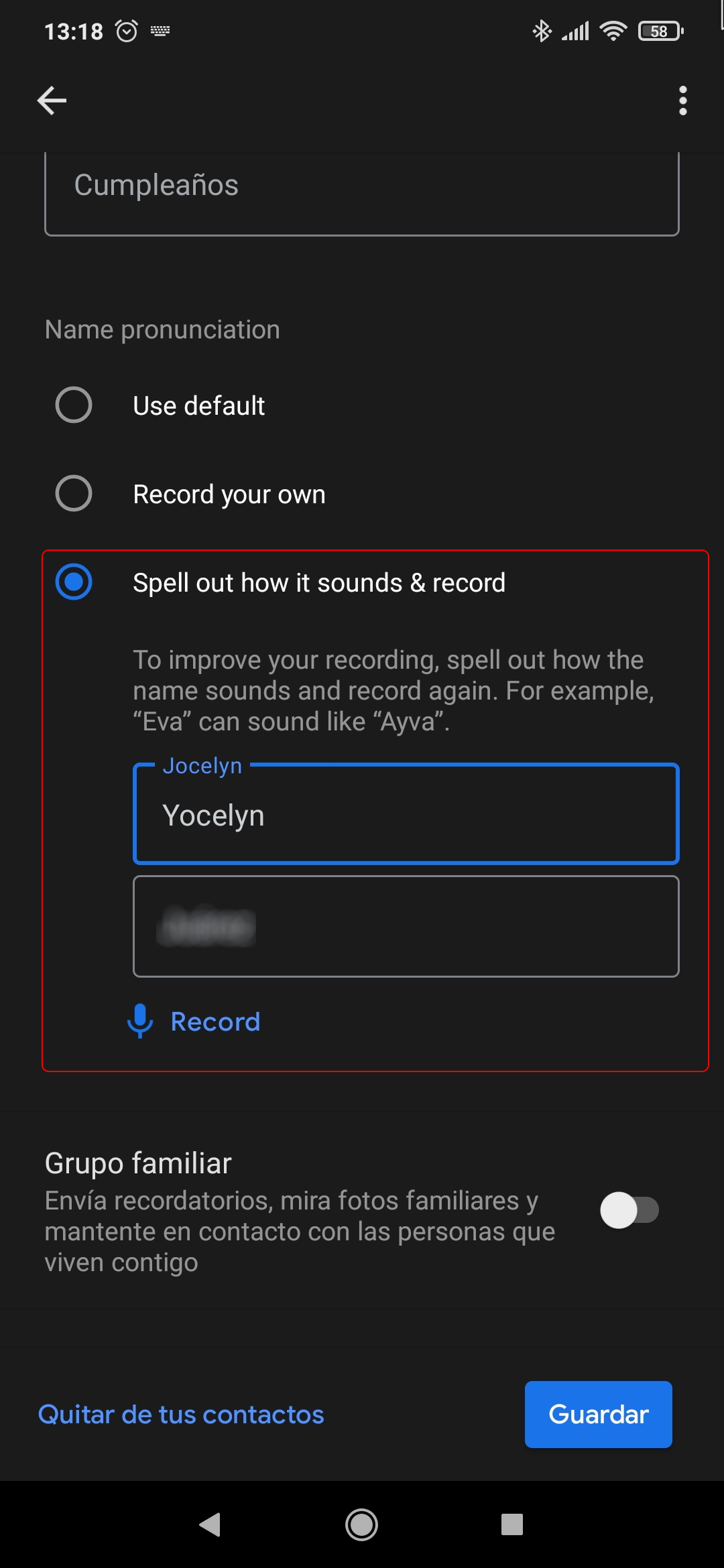Tap Quitar de tus contactos link
The width and height of the screenshot is (724, 1568).
[181, 1415]
